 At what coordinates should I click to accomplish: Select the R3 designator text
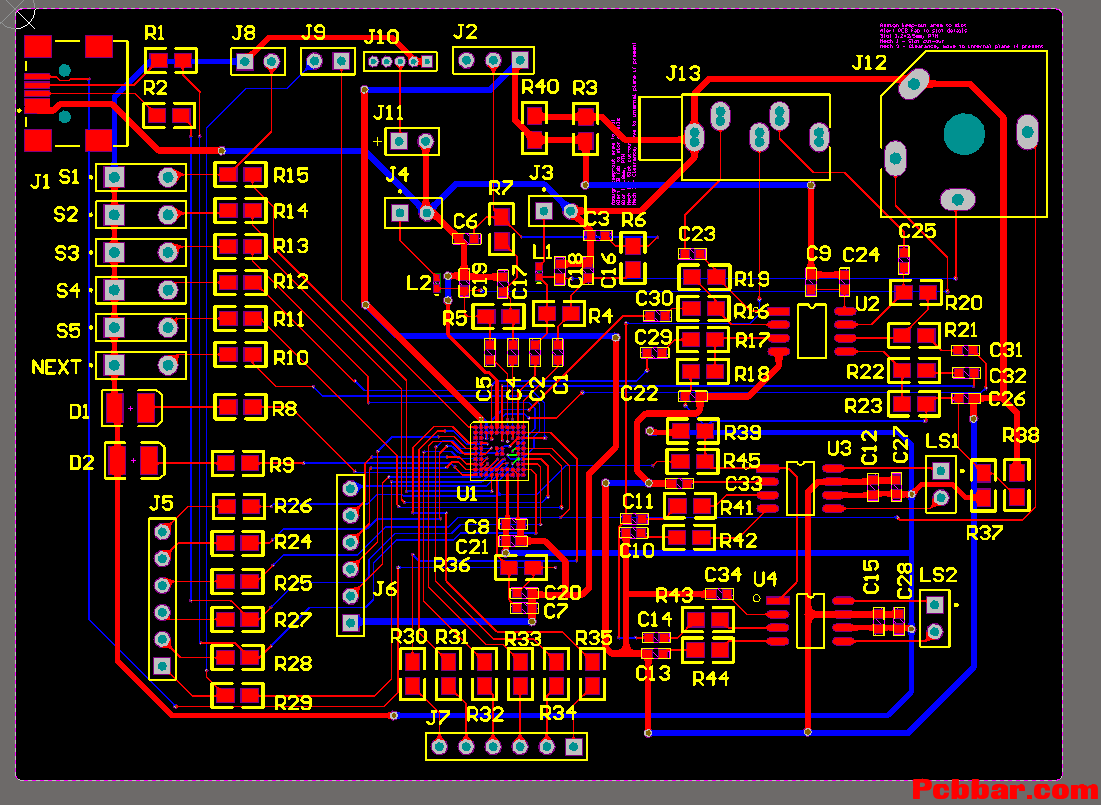[x=585, y=88]
